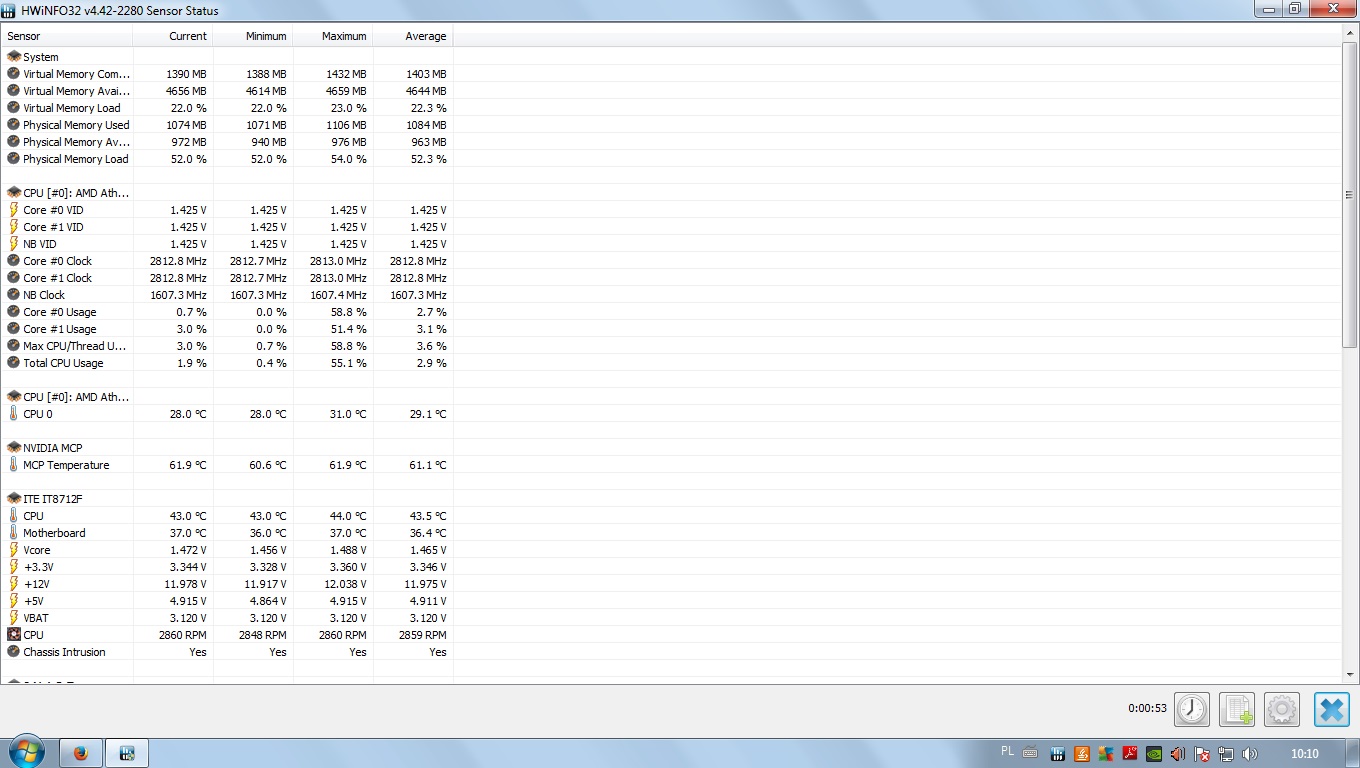Click the Action Center flag tray icon
Image resolution: width=1360 pixels, height=768 pixels.
[x=1202, y=754]
